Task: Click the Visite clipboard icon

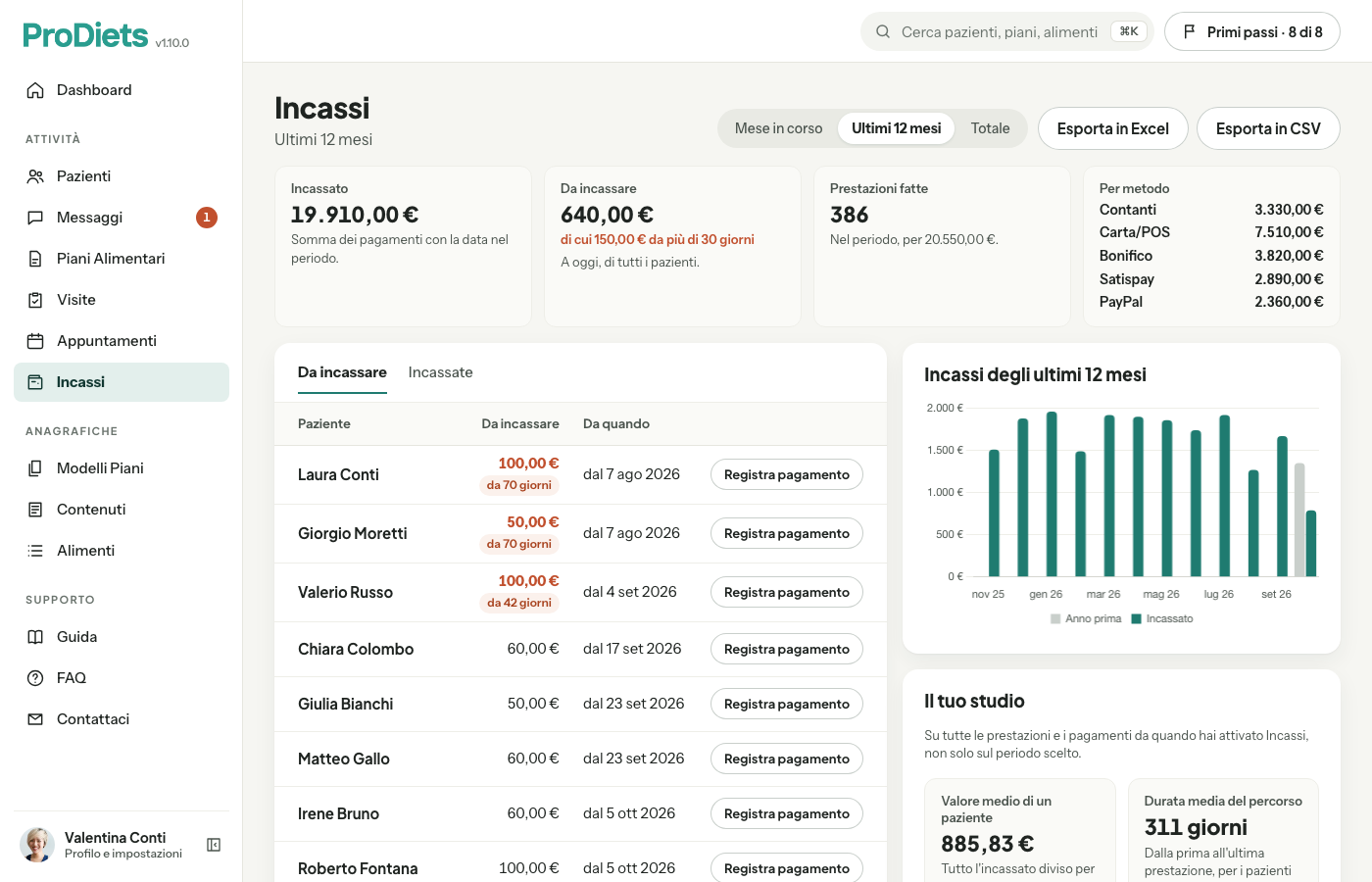Action: (x=35, y=300)
